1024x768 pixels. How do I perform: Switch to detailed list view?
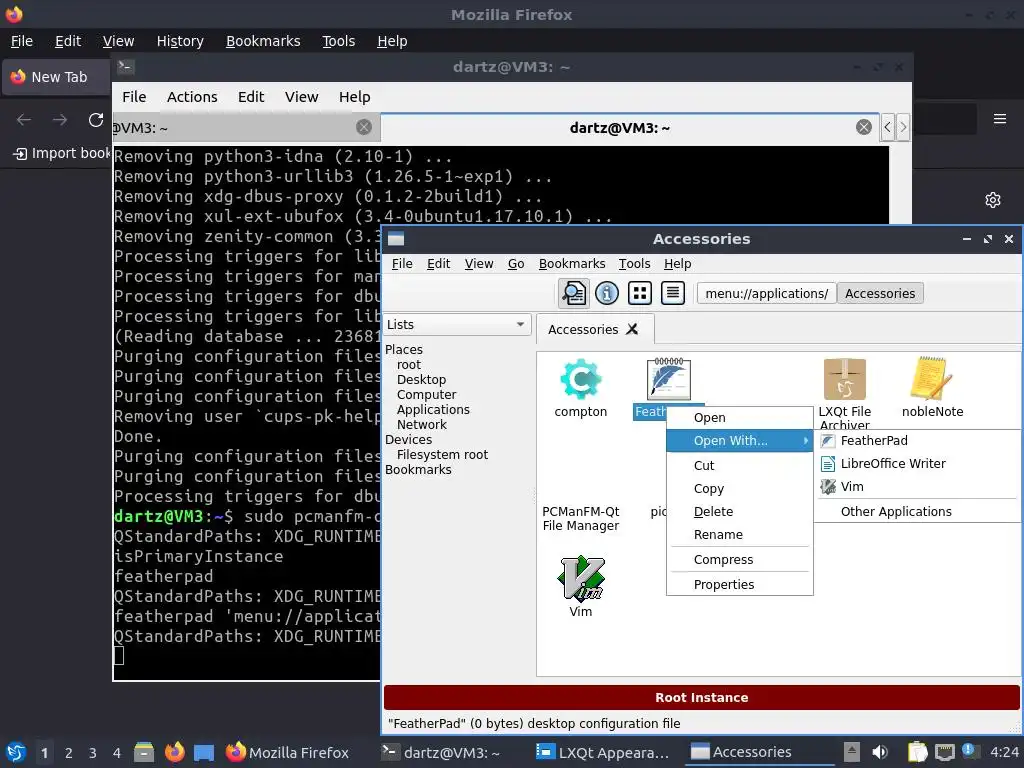672,293
